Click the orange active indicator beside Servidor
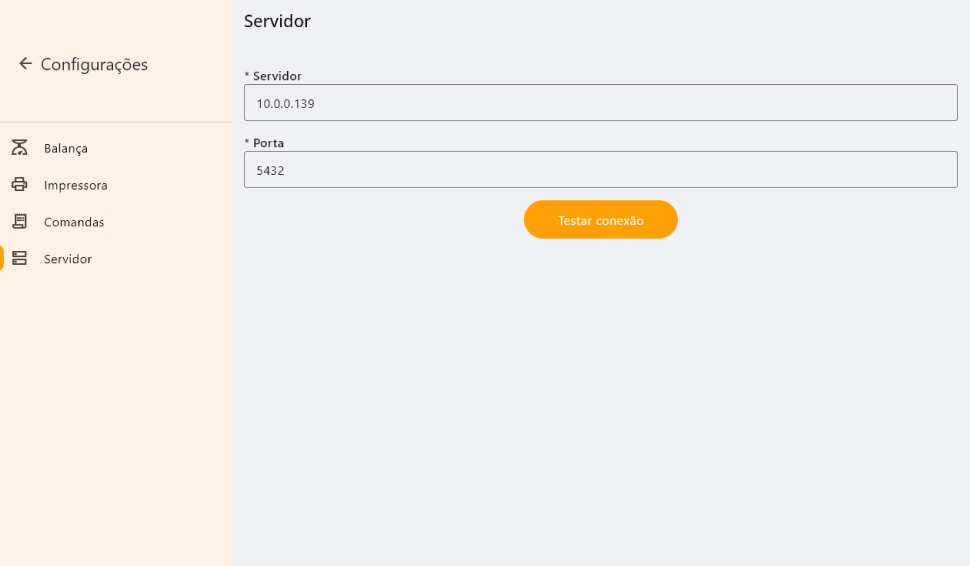The height and width of the screenshot is (566, 970). (2, 259)
